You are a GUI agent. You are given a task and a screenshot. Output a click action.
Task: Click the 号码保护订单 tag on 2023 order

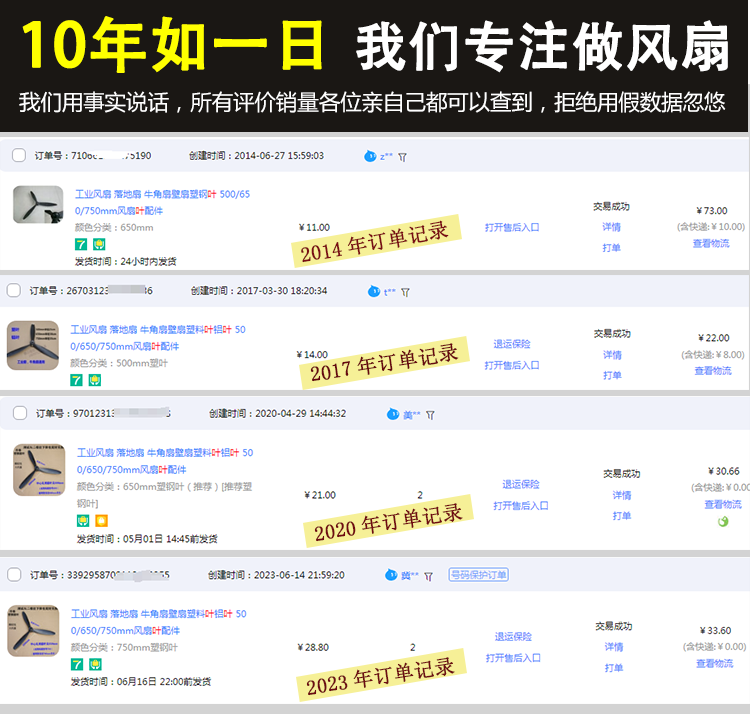click(478, 575)
